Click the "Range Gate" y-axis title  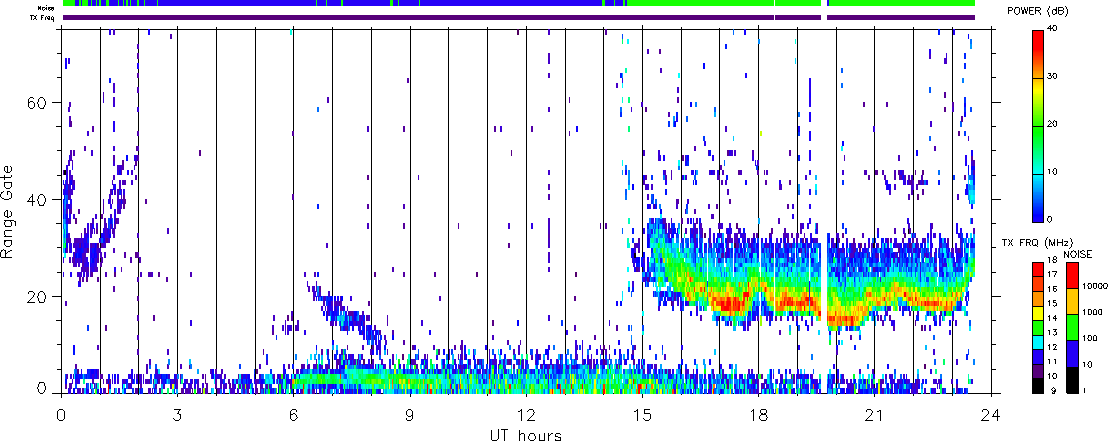pyautogui.click(x=8, y=211)
